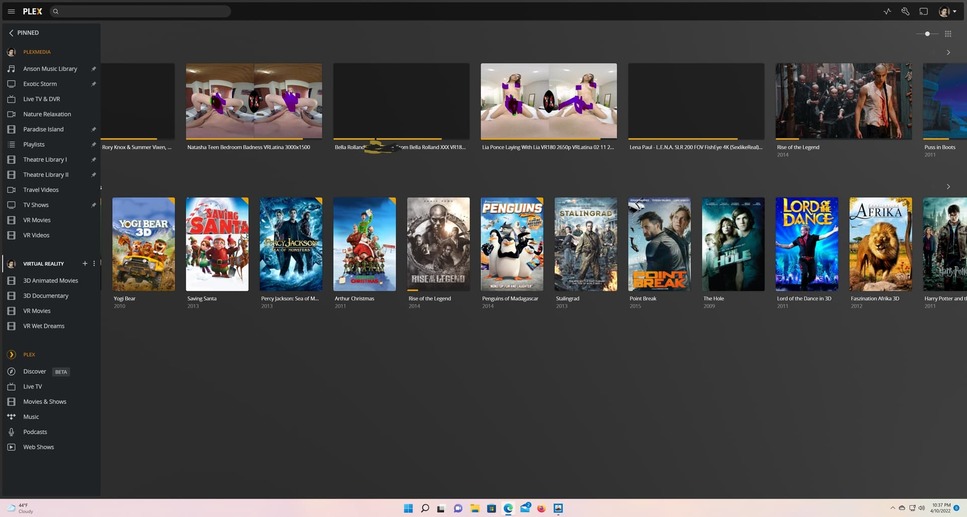This screenshot has width=967, height=517.
Task: Open the Paradise Island library
Action: tap(43, 129)
